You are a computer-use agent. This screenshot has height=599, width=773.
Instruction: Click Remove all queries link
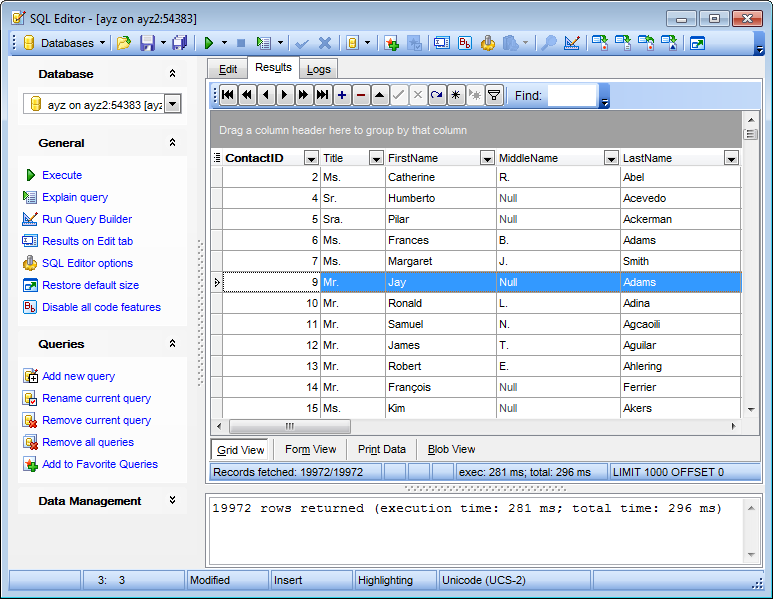coord(88,442)
